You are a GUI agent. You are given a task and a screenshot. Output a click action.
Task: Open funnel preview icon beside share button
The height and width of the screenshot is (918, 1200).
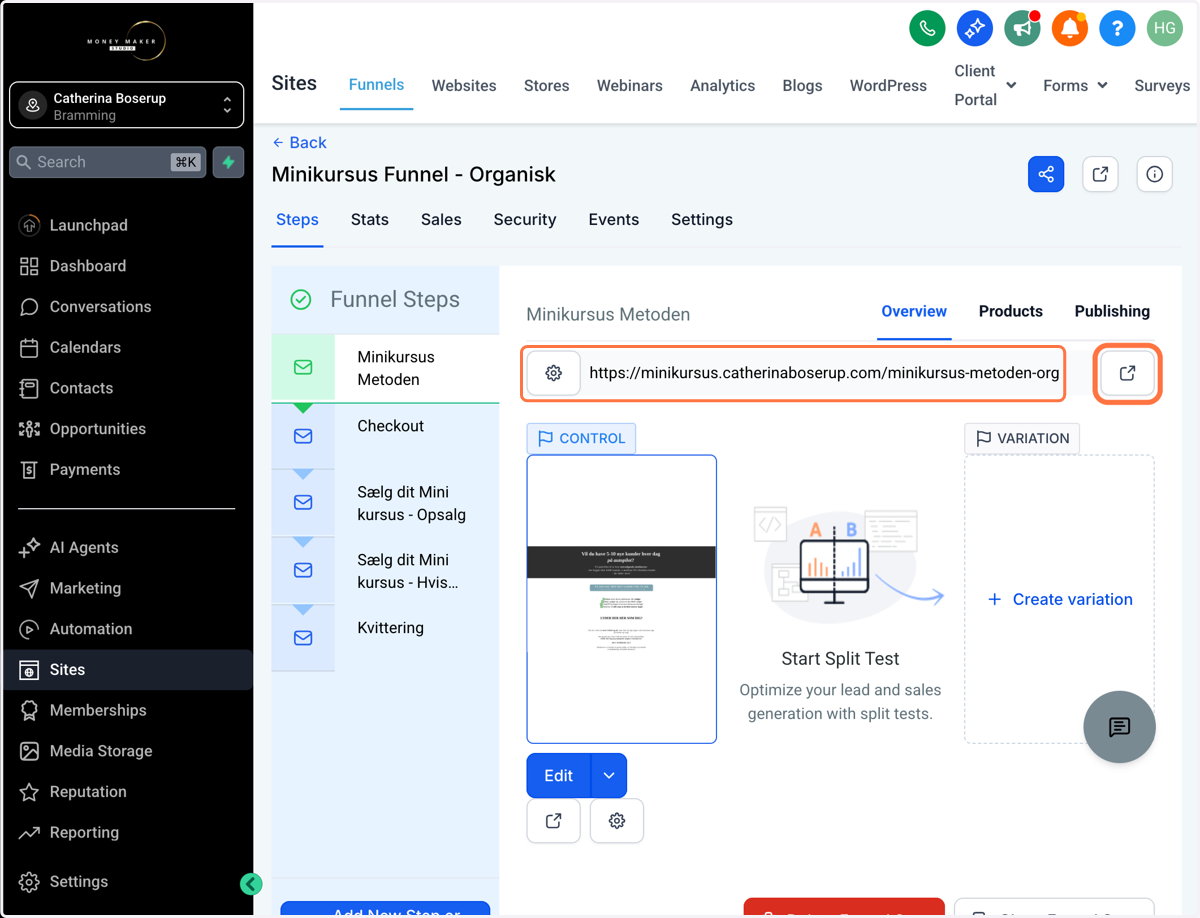point(1100,174)
